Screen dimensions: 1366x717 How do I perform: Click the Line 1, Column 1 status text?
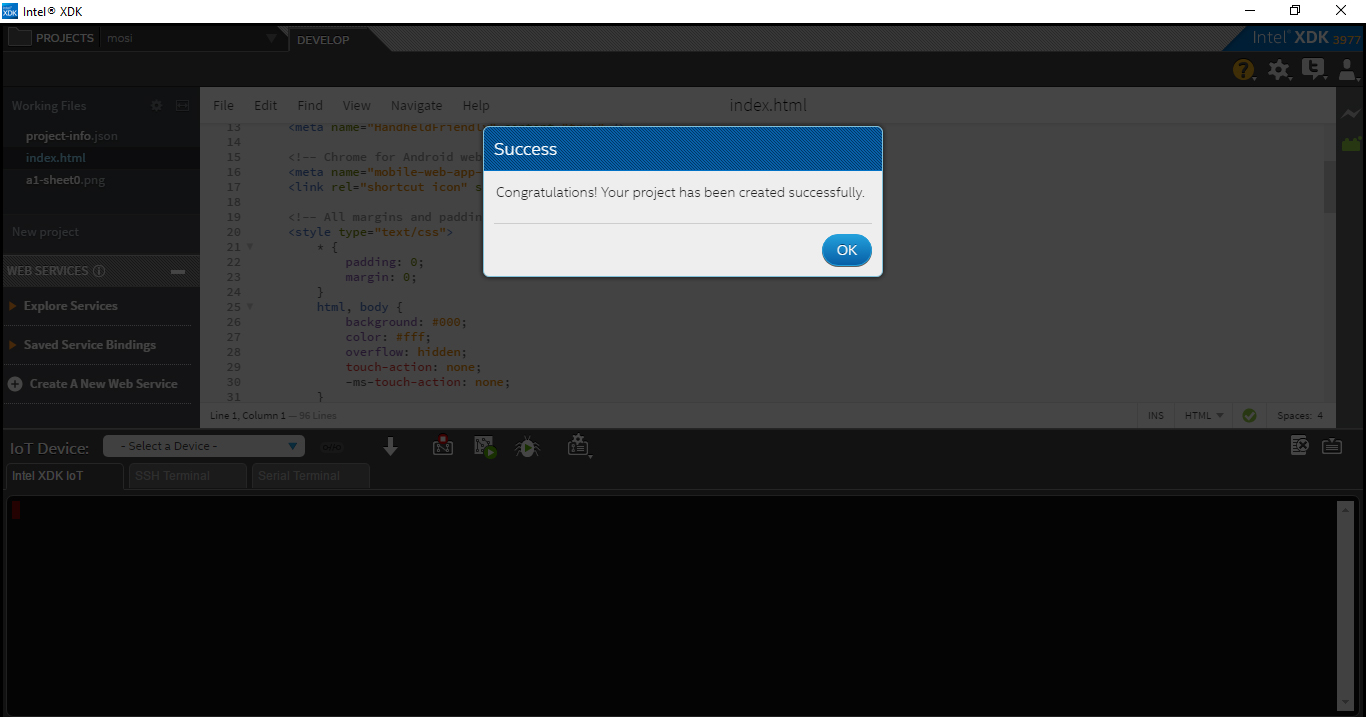pos(247,415)
